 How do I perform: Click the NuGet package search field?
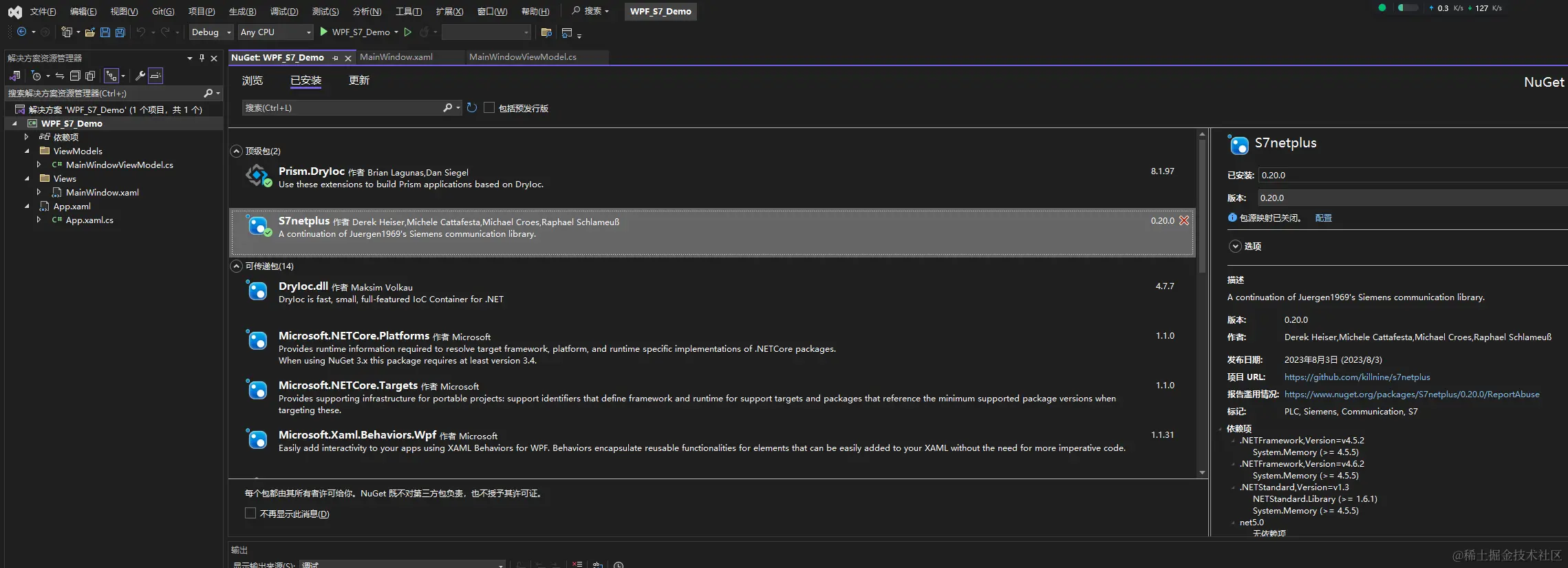point(343,107)
